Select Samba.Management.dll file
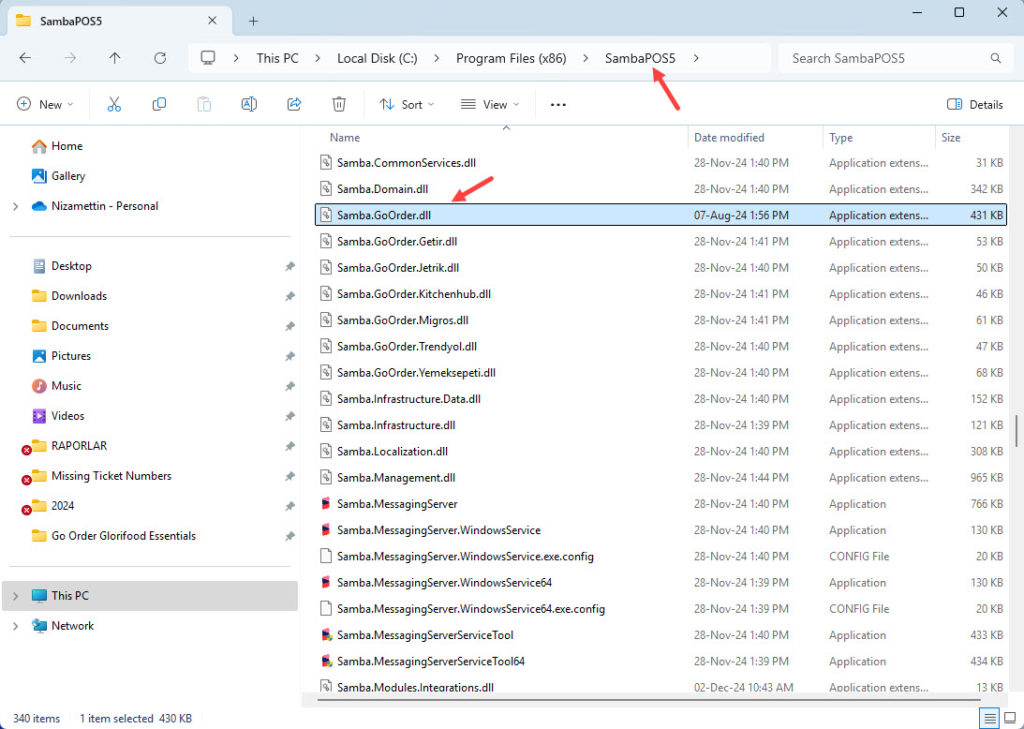This screenshot has height=729, width=1024. pyautogui.click(x=661, y=478)
